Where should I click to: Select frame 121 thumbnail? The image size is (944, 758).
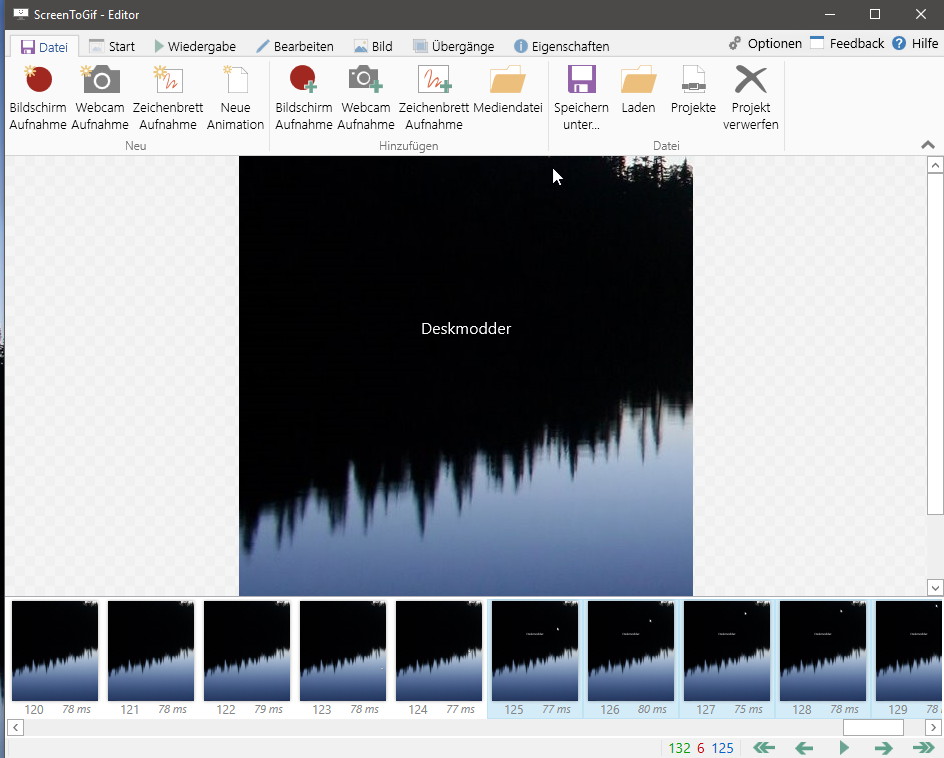coord(151,651)
